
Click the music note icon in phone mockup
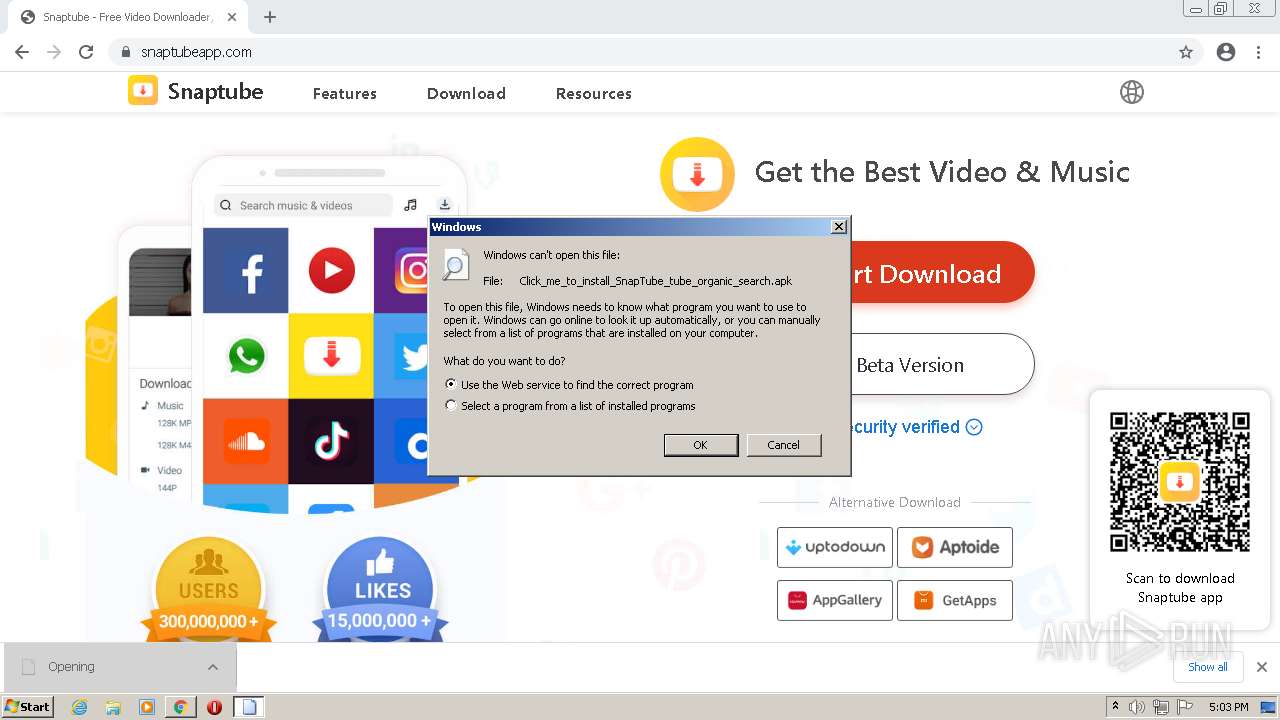(410, 205)
